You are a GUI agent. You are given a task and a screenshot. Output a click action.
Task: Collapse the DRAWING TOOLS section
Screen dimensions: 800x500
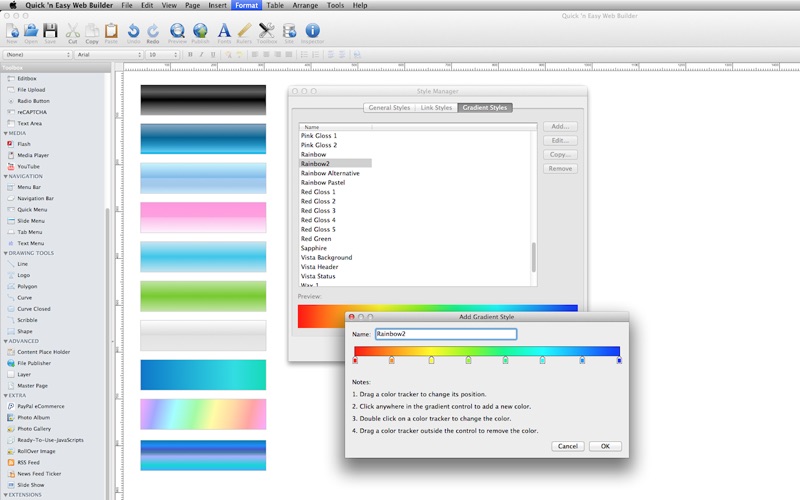pyautogui.click(x=5, y=253)
